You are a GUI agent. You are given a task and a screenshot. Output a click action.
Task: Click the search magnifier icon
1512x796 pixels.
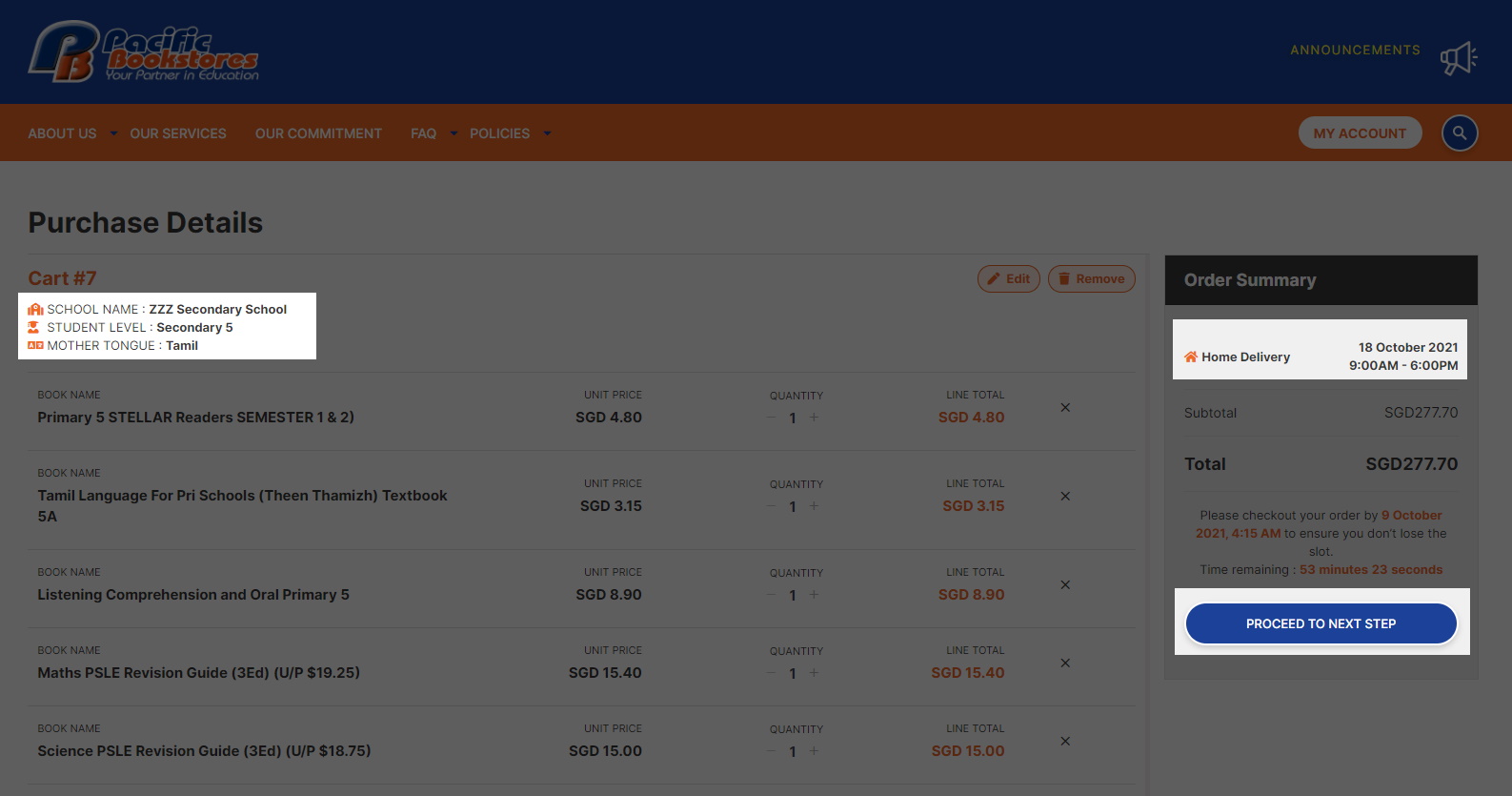1460,133
